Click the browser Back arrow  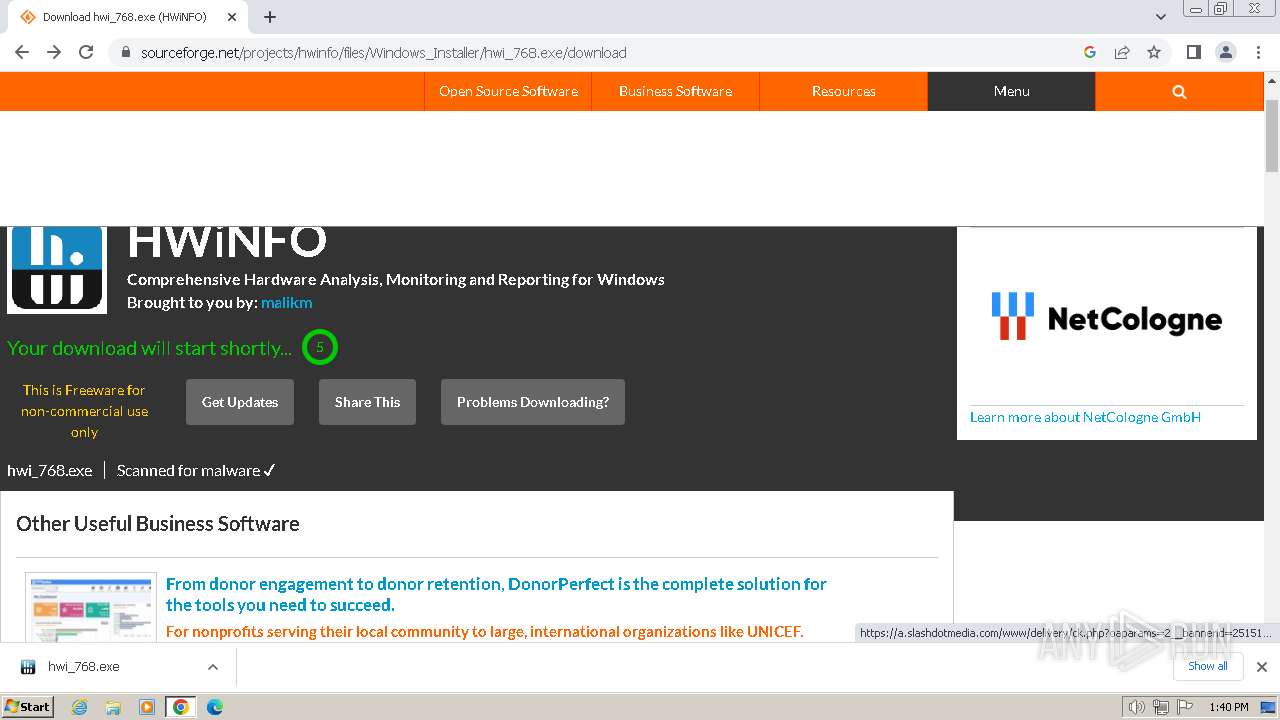tap(22, 52)
